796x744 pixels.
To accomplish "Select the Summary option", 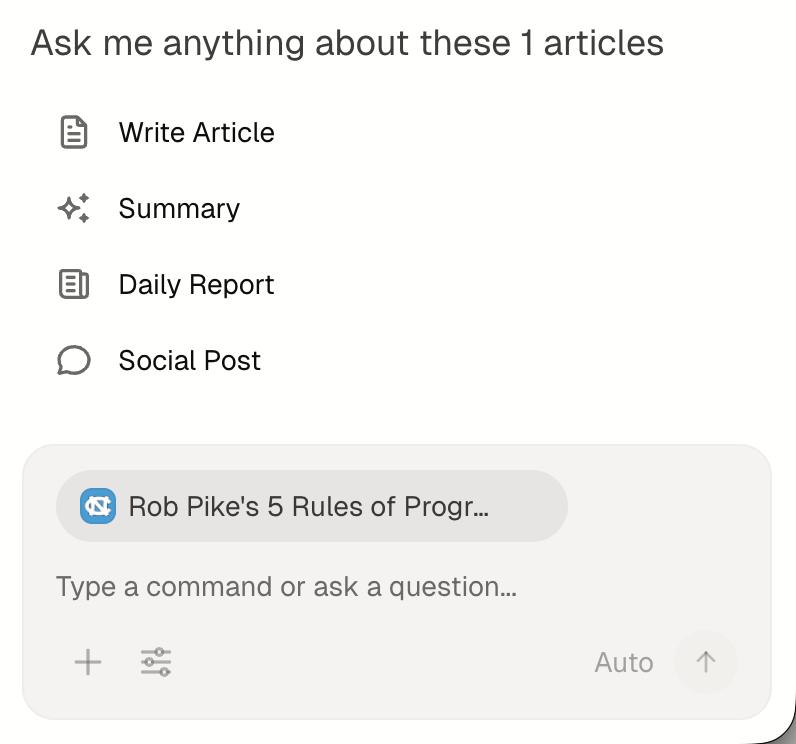I will click(x=179, y=209).
